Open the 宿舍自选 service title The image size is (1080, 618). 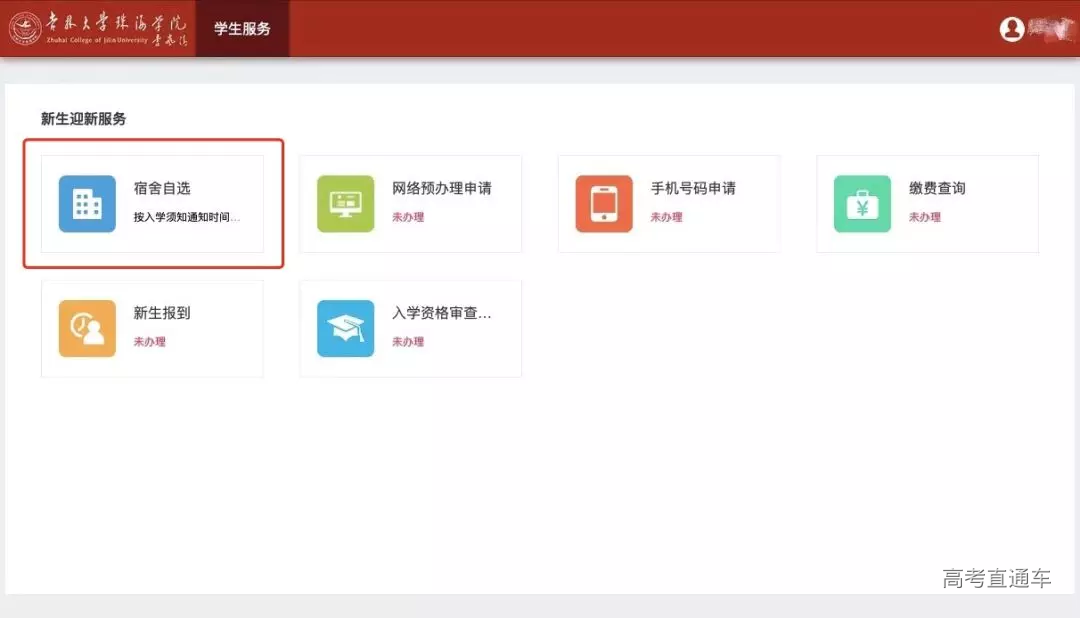[x=162, y=188]
